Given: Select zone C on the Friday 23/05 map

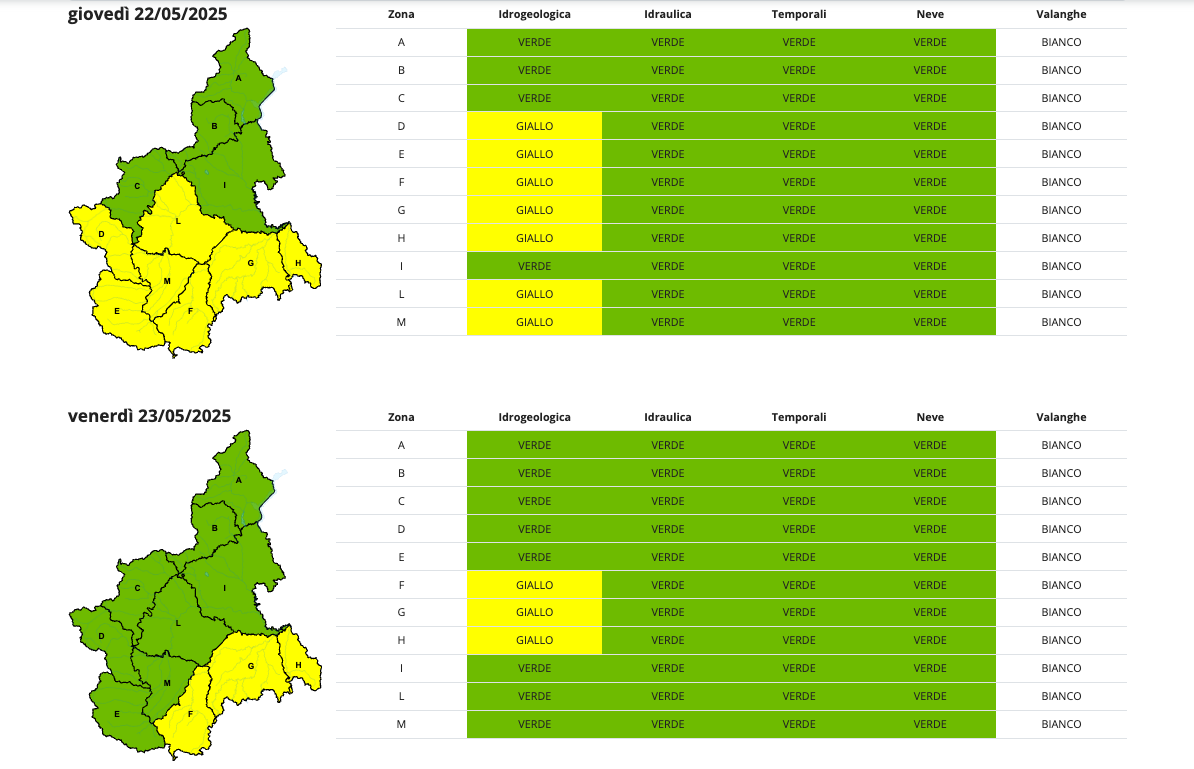Looking at the screenshot, I should click(137, 588).
